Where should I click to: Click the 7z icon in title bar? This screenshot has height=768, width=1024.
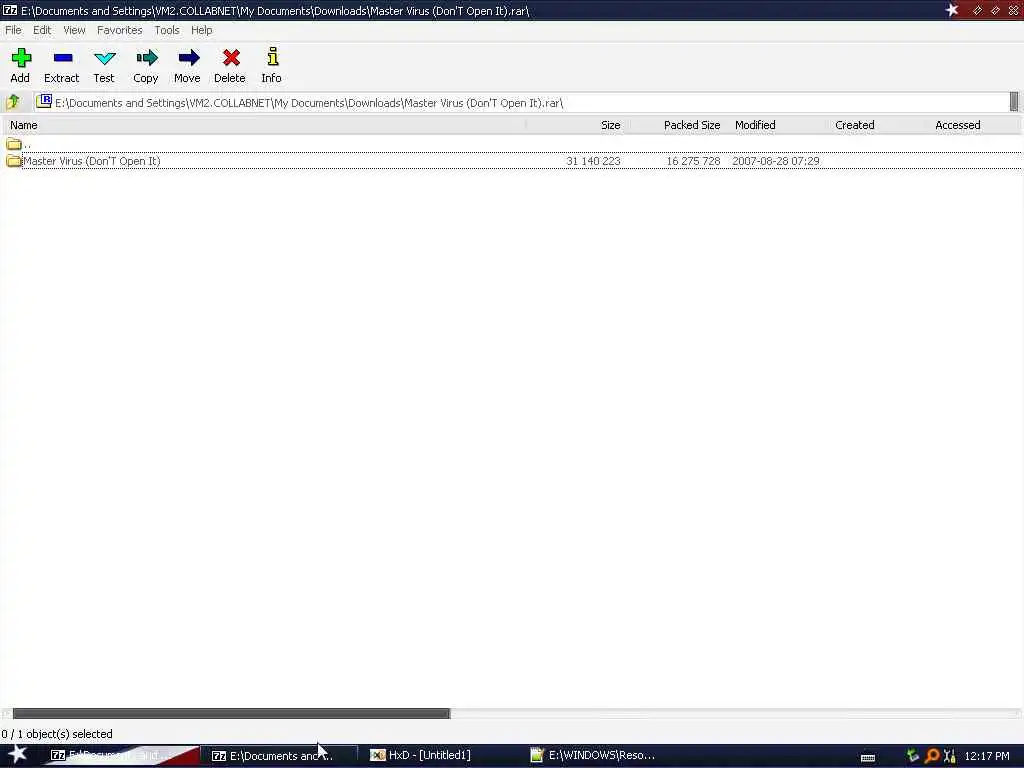click(x=10, y=10)
